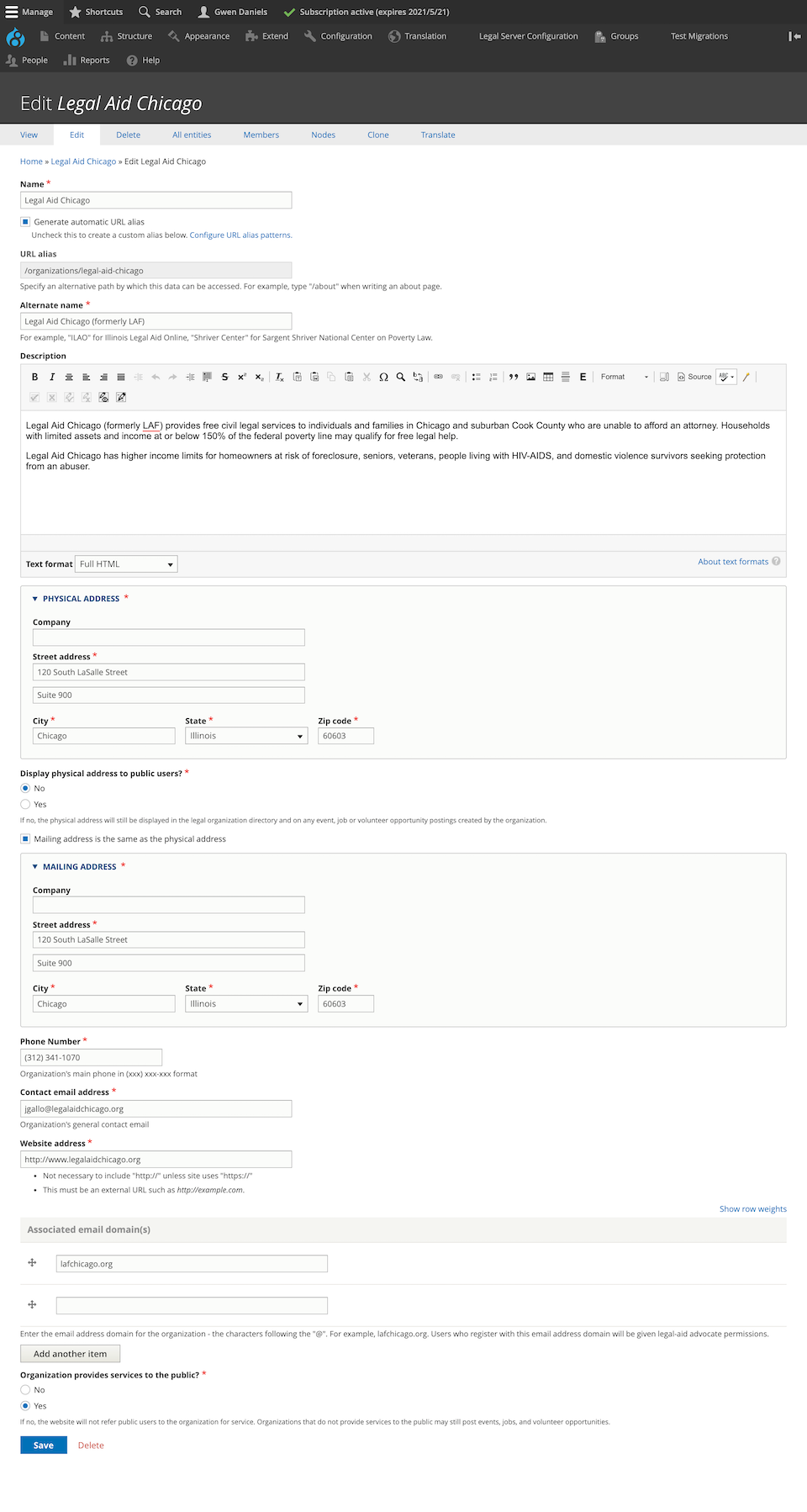Switch to the View tab
This screenshot has width=807, height=1512.
click(x=29, y=135)
